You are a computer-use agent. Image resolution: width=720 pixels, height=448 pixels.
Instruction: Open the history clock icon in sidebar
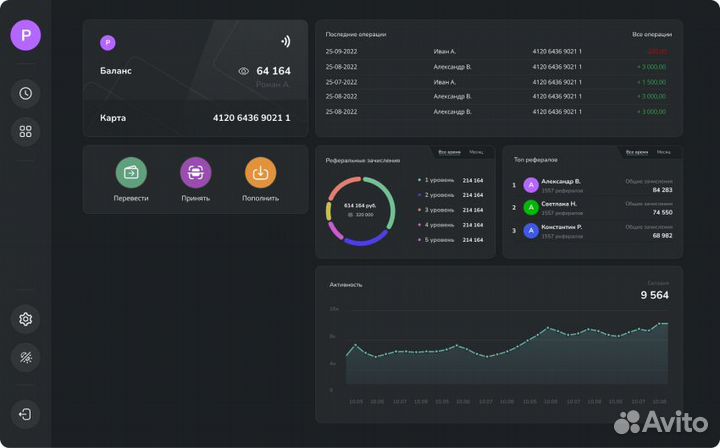tap(26, 93)
